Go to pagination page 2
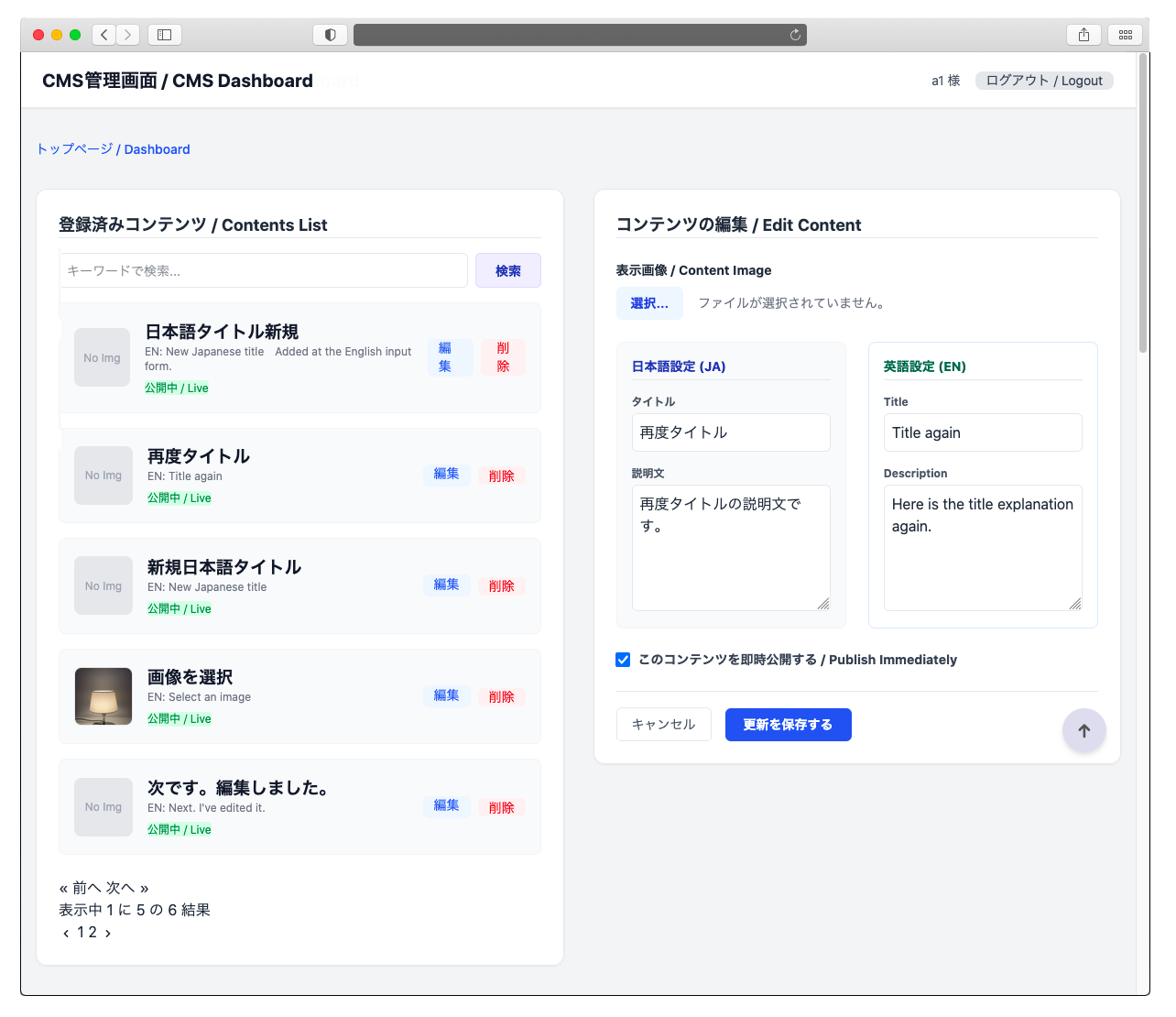 [x=93, y=933]
